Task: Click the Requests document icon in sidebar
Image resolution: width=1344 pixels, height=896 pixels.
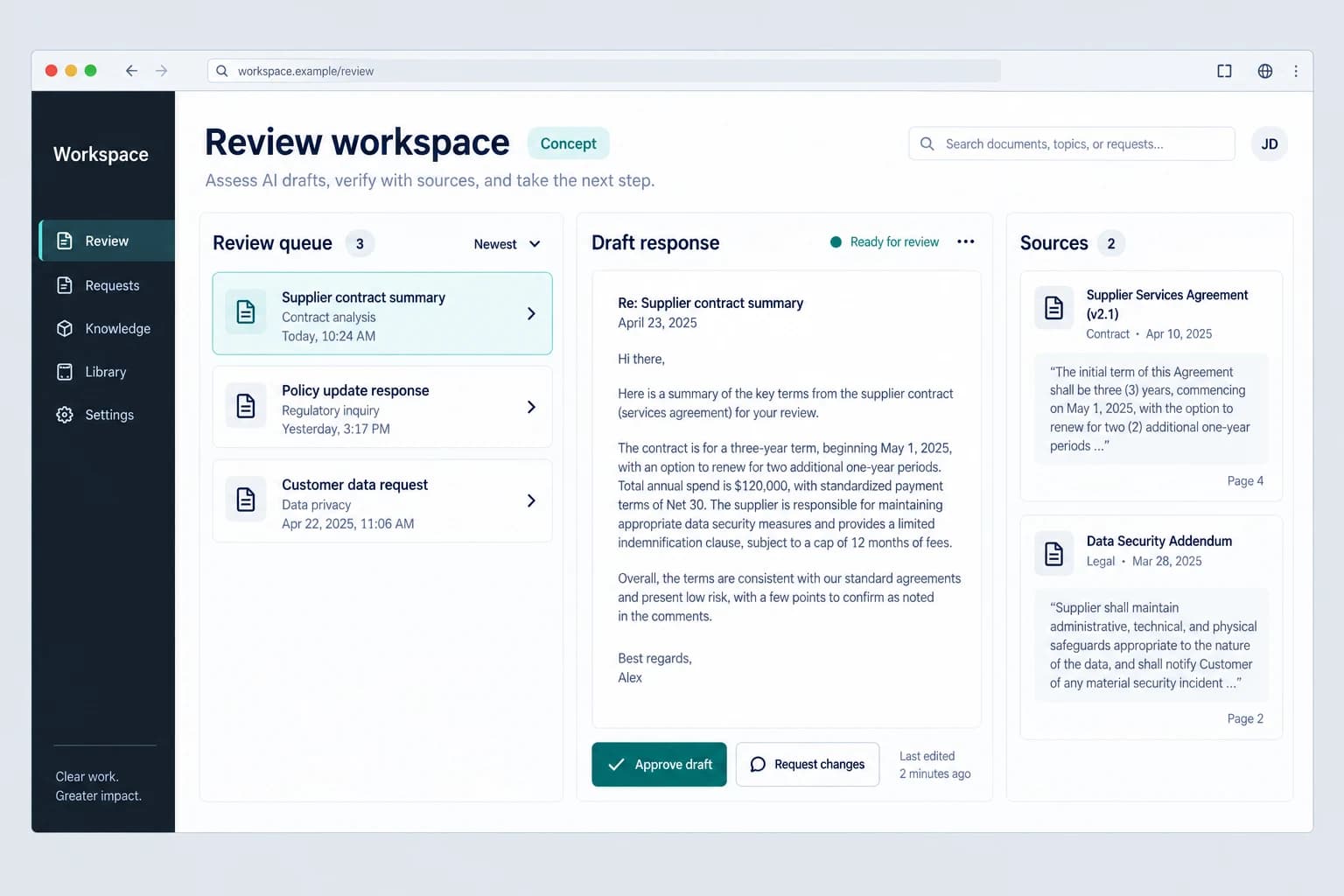Action: [65, 285]
